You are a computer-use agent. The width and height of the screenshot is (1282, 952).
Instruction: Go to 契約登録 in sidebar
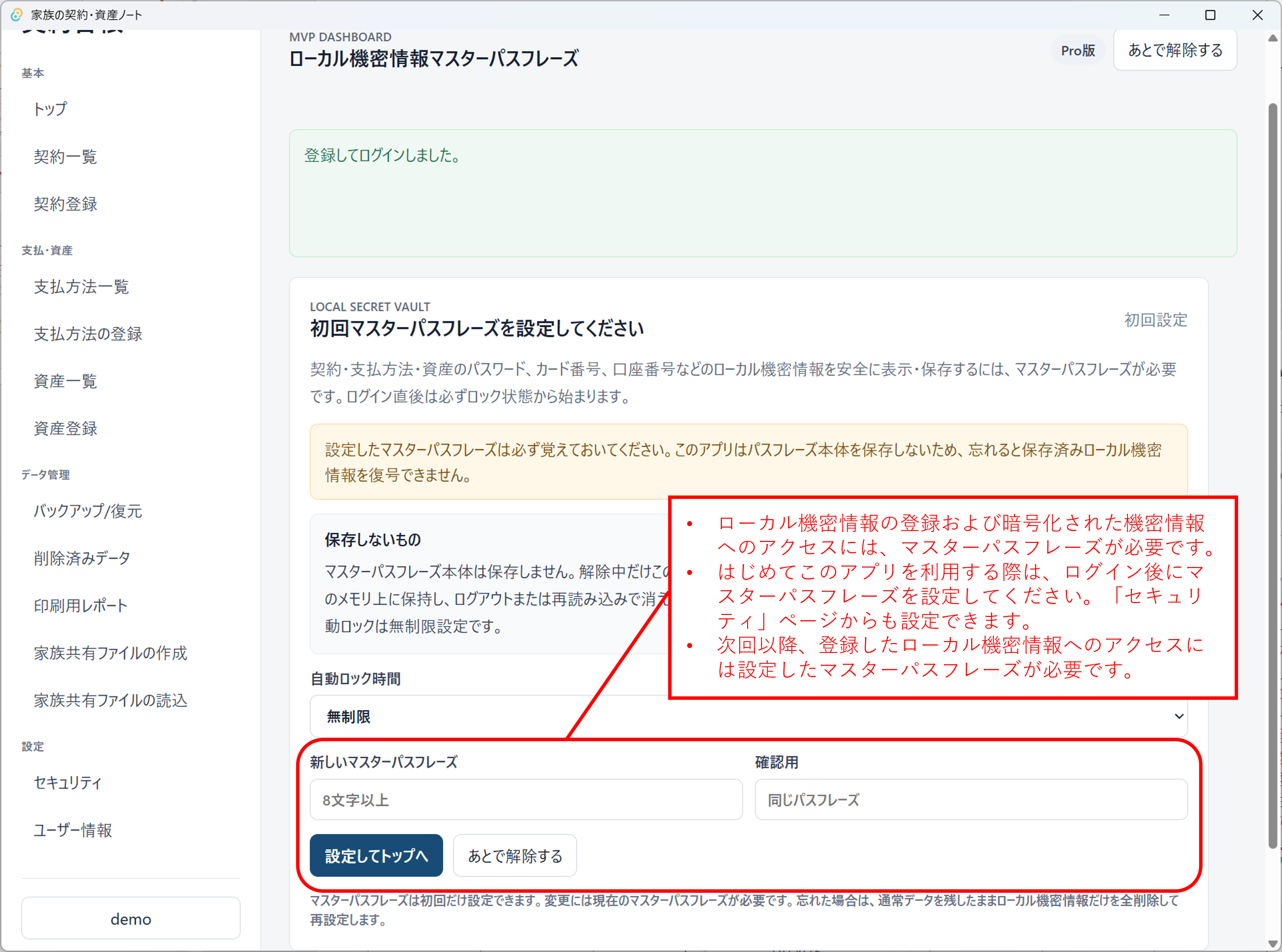[65, 203]
